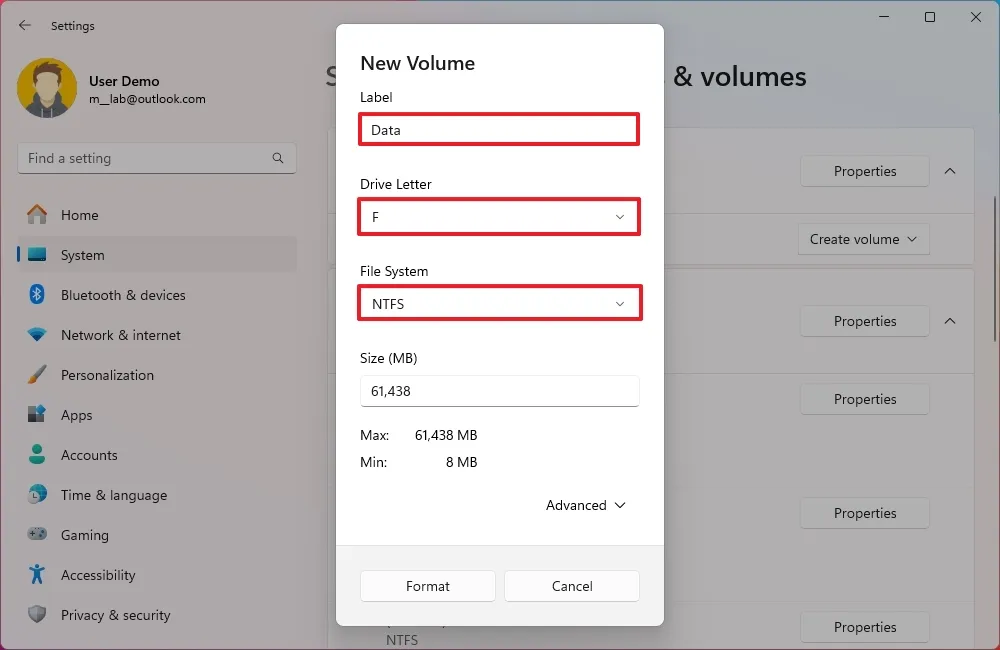
Task: Select the Accessibility figure icon
Action: tap(37, 575)
